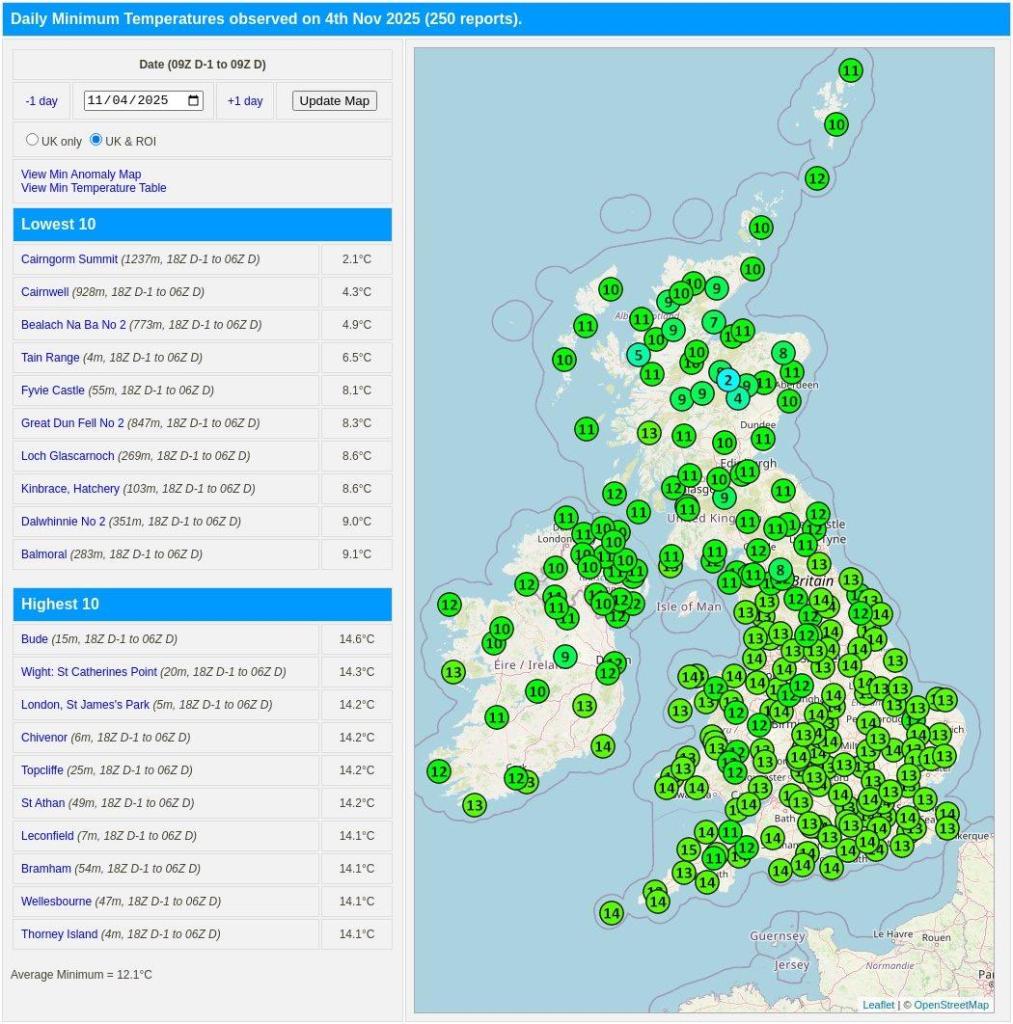Click the cyan 5 marker in western Scotland

click(x=638, y=354)
